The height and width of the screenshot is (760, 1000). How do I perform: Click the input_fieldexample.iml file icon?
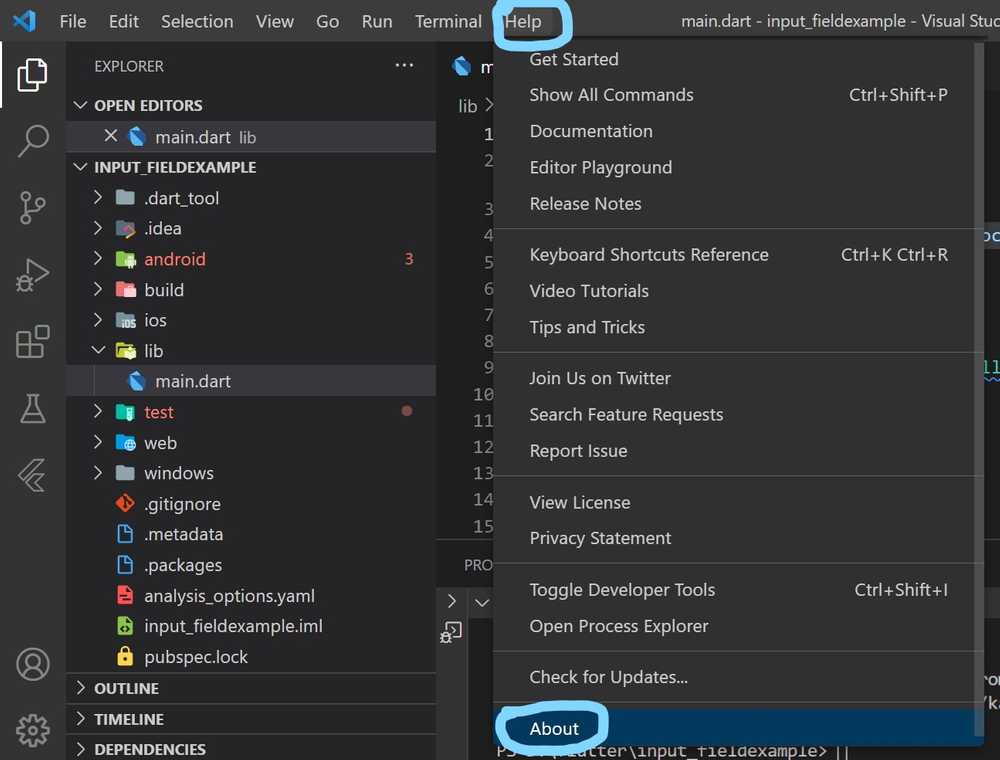125,625
